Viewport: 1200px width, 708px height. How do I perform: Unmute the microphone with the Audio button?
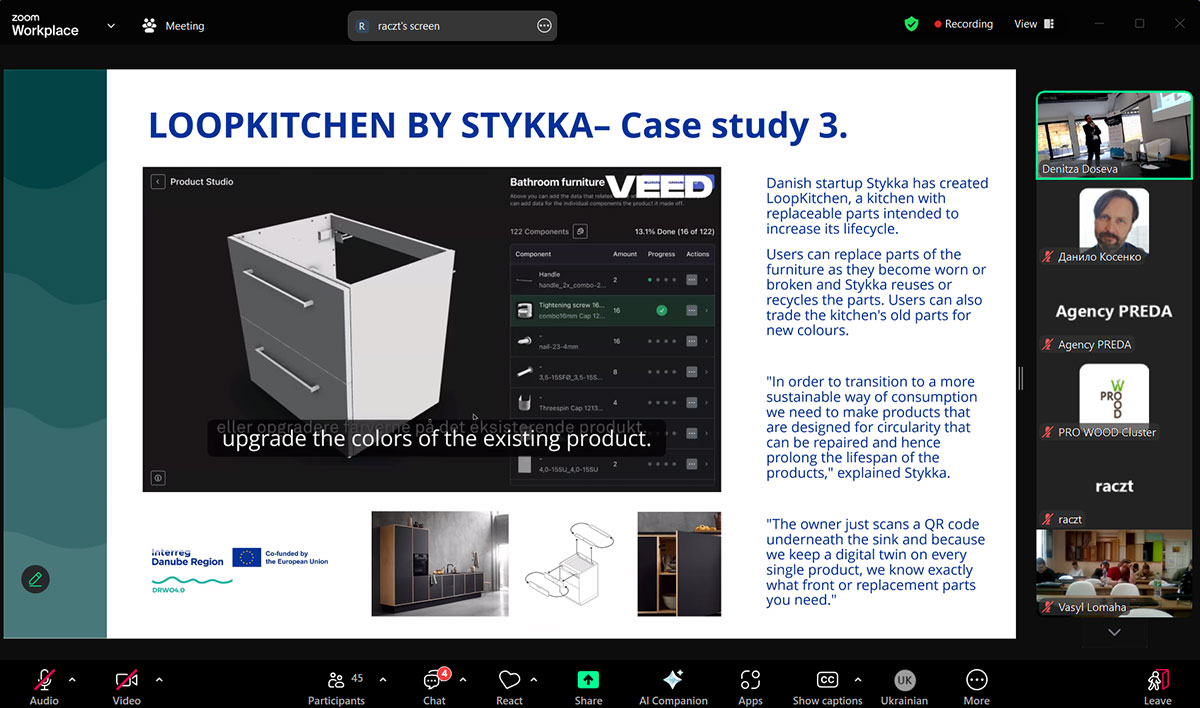(44, 686)
